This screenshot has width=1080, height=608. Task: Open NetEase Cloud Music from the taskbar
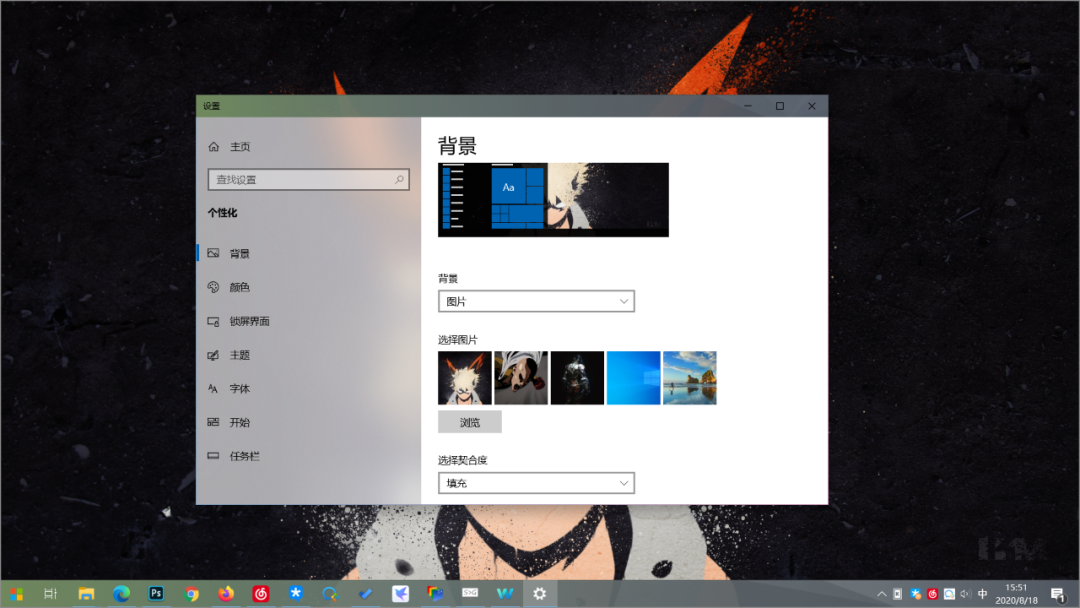coord(261,593)
